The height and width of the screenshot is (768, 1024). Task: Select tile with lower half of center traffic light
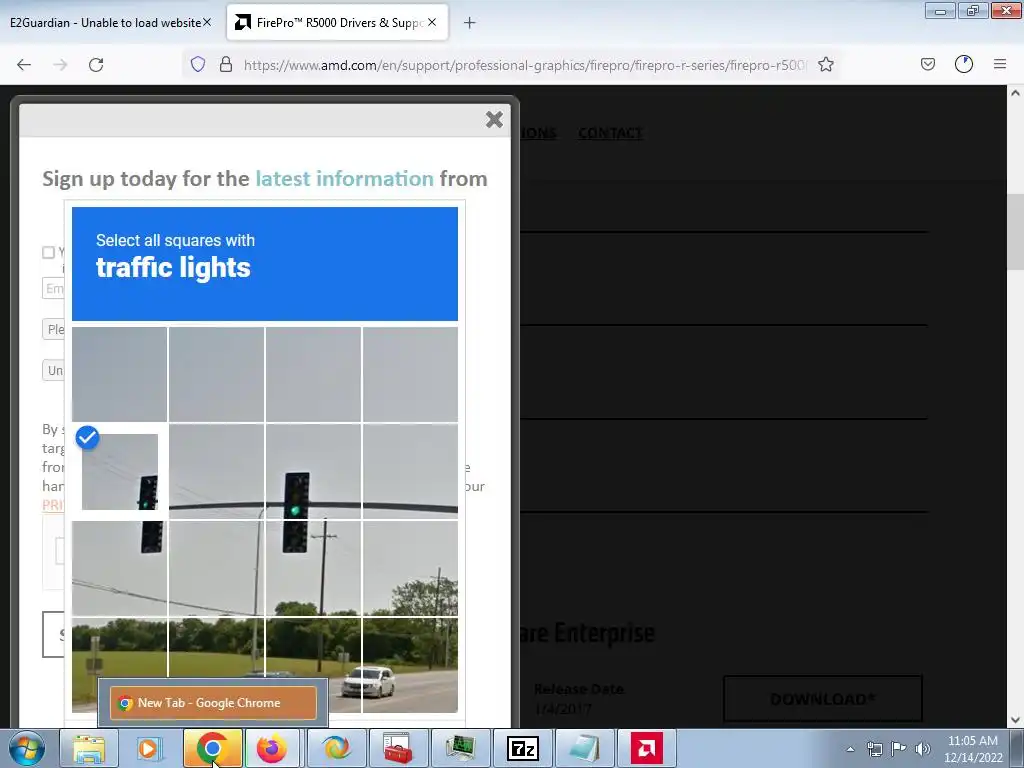click(313, 568)
